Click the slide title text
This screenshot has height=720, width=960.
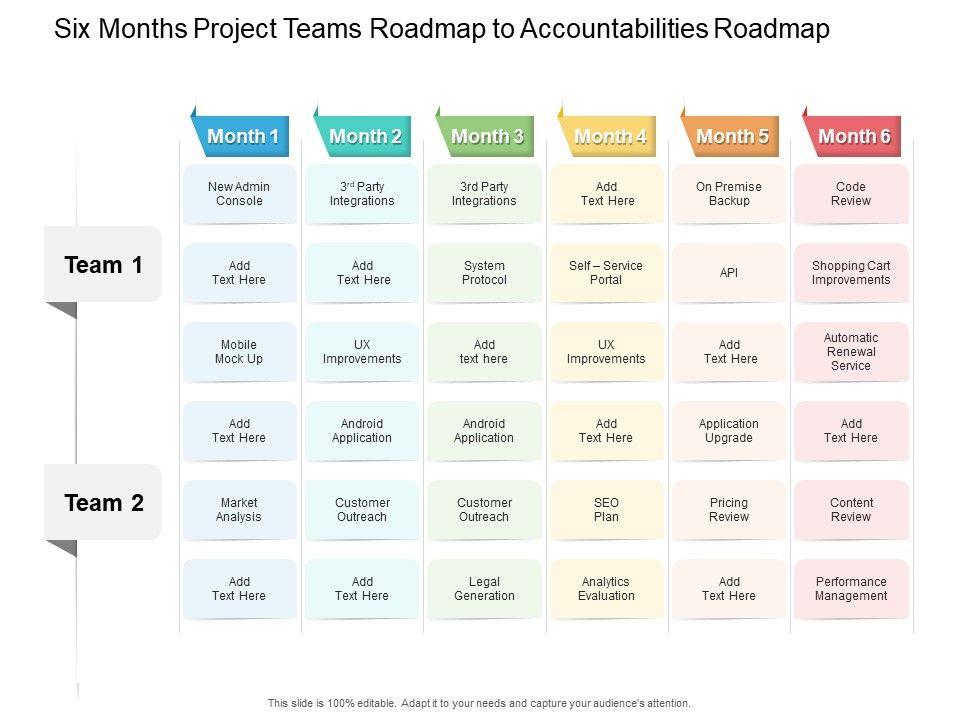point(440,30)
